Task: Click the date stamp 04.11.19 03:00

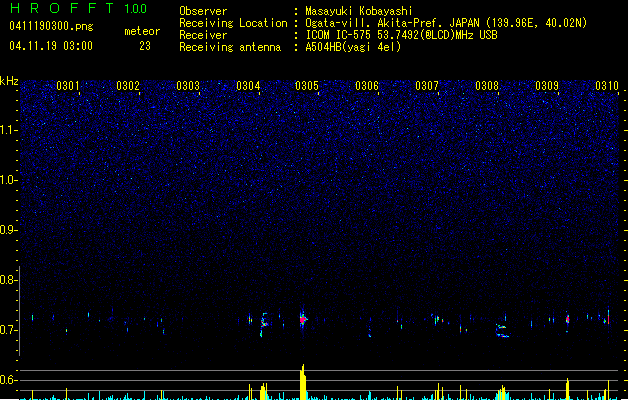Action: point(51,46)
